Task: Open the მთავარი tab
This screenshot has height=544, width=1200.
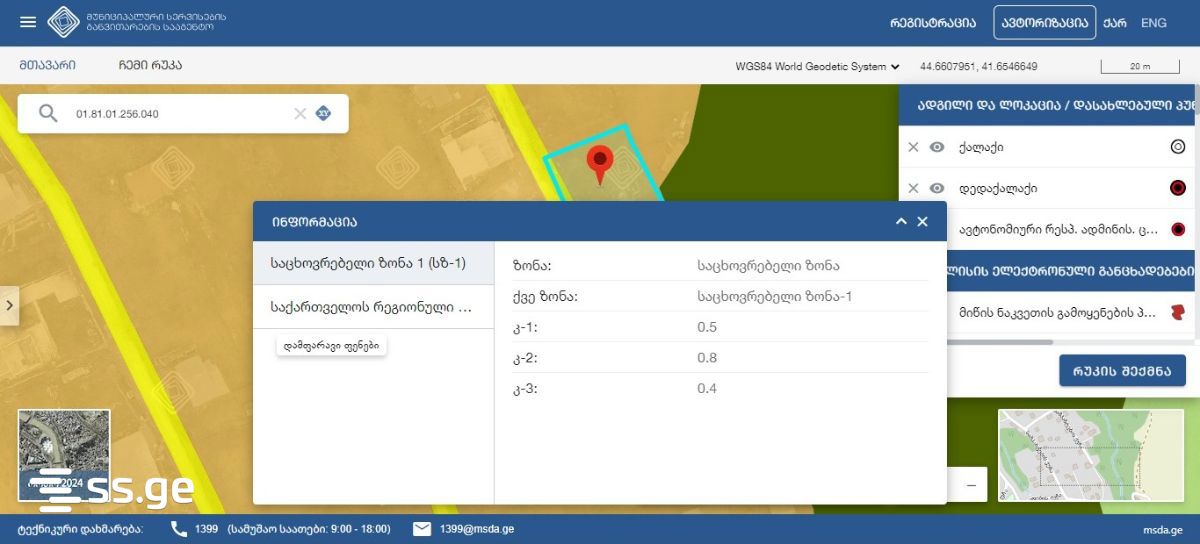Action: pyautogui.click(x=46, y=65)
